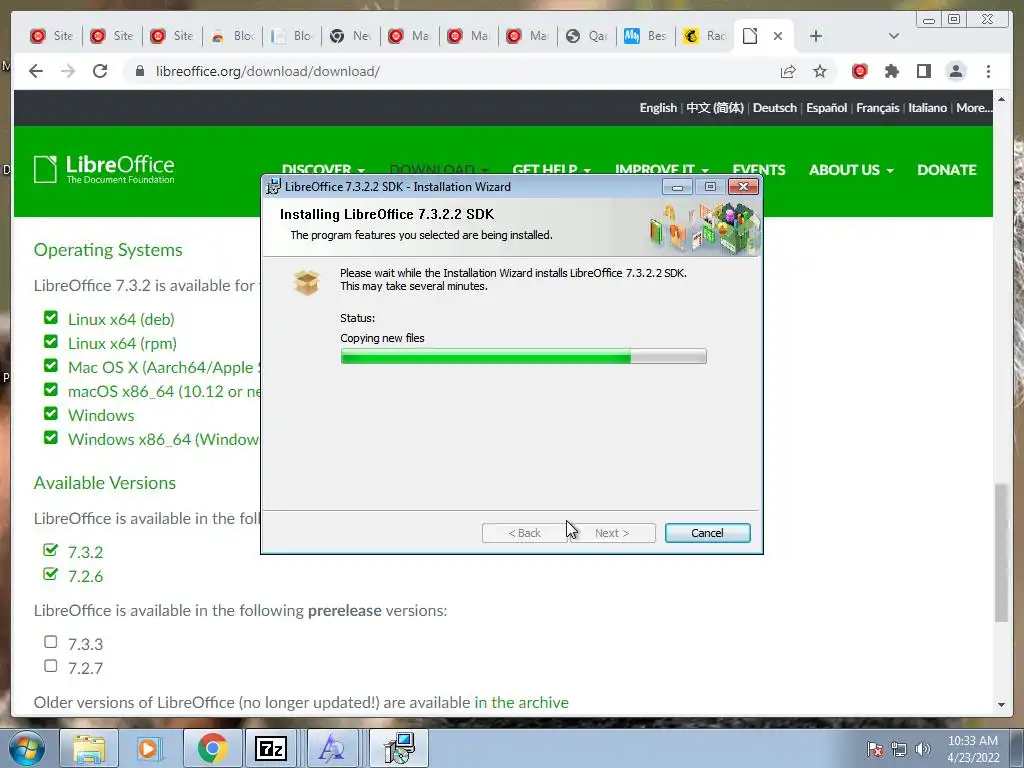Image resolution: width=1024 pixels, height=768 pixels.
Task: Click the Chrome forward arrow
Action: click(68, 71)
